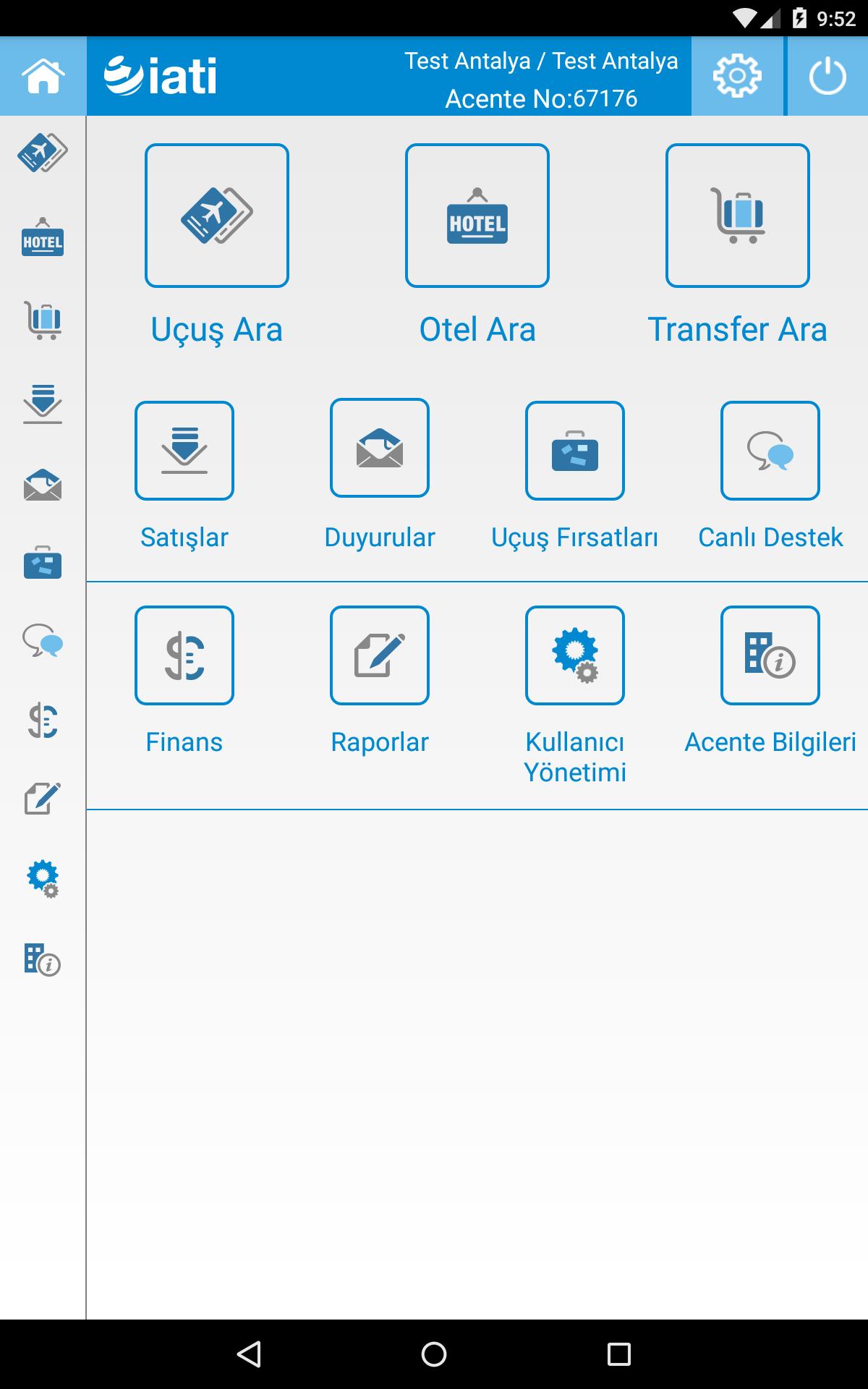Open luggage cart transfer icon in sidebar
This screenshot has height=1389, width=868.
[43, 320]
